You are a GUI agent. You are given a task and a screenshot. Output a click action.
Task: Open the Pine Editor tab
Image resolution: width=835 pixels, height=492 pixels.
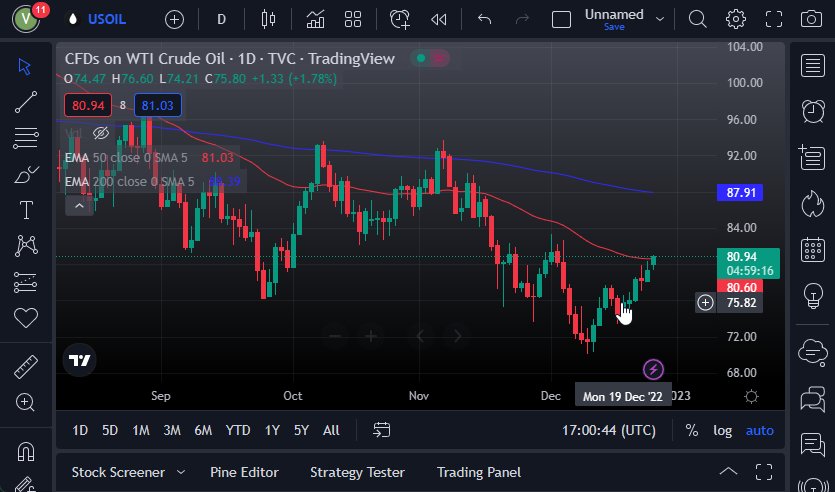244,472
